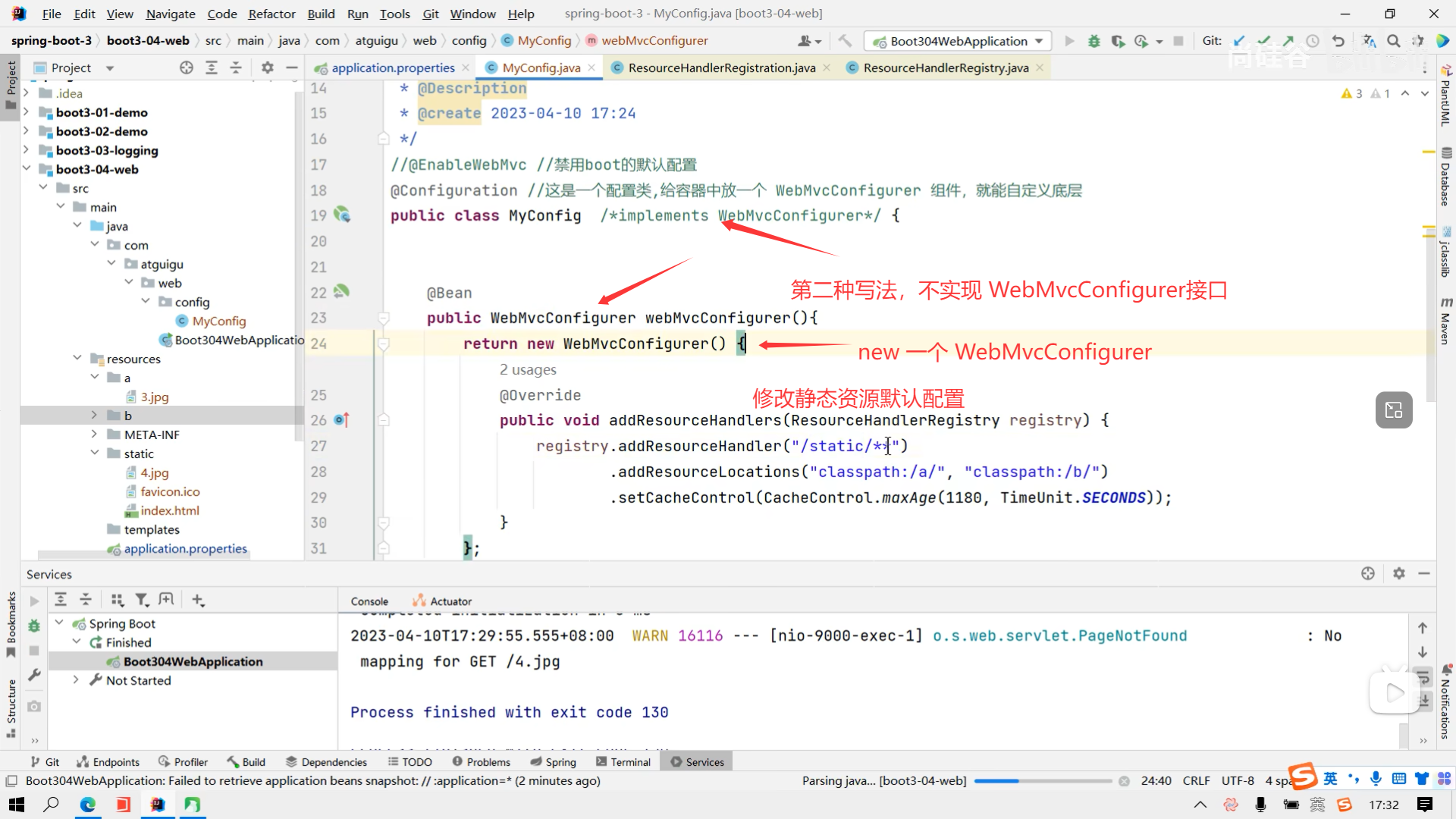Click the Parsing java progress bar
1456x819 pixels.
point(1042,781)
